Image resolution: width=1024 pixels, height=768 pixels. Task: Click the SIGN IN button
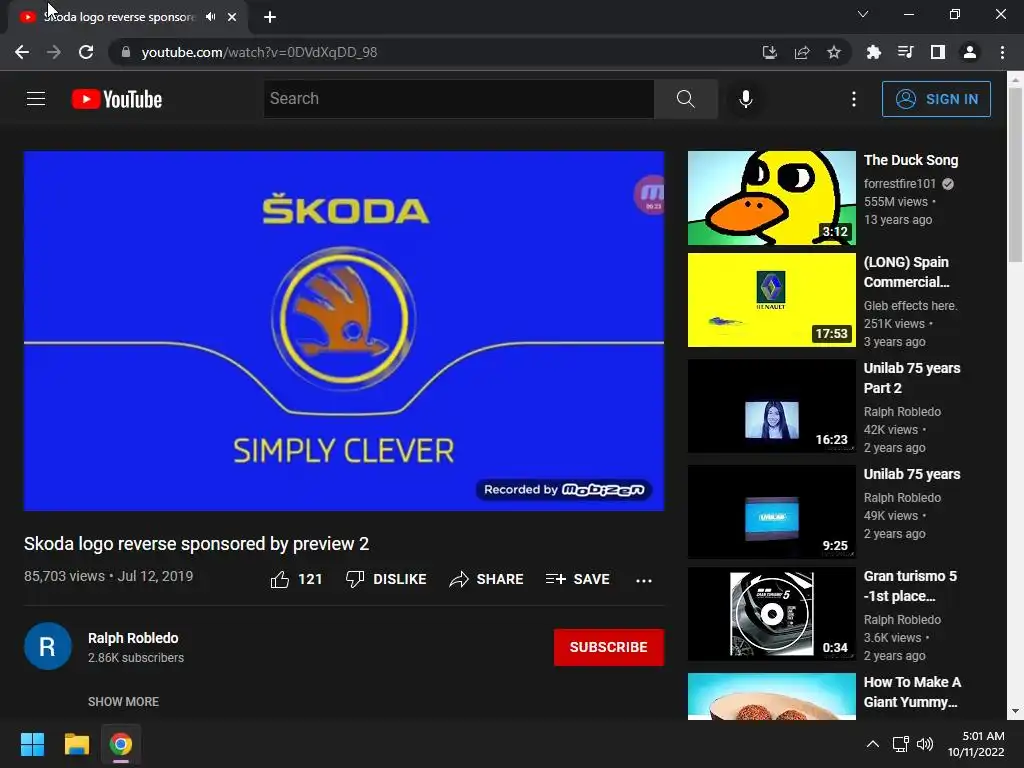tap(936, 99)
